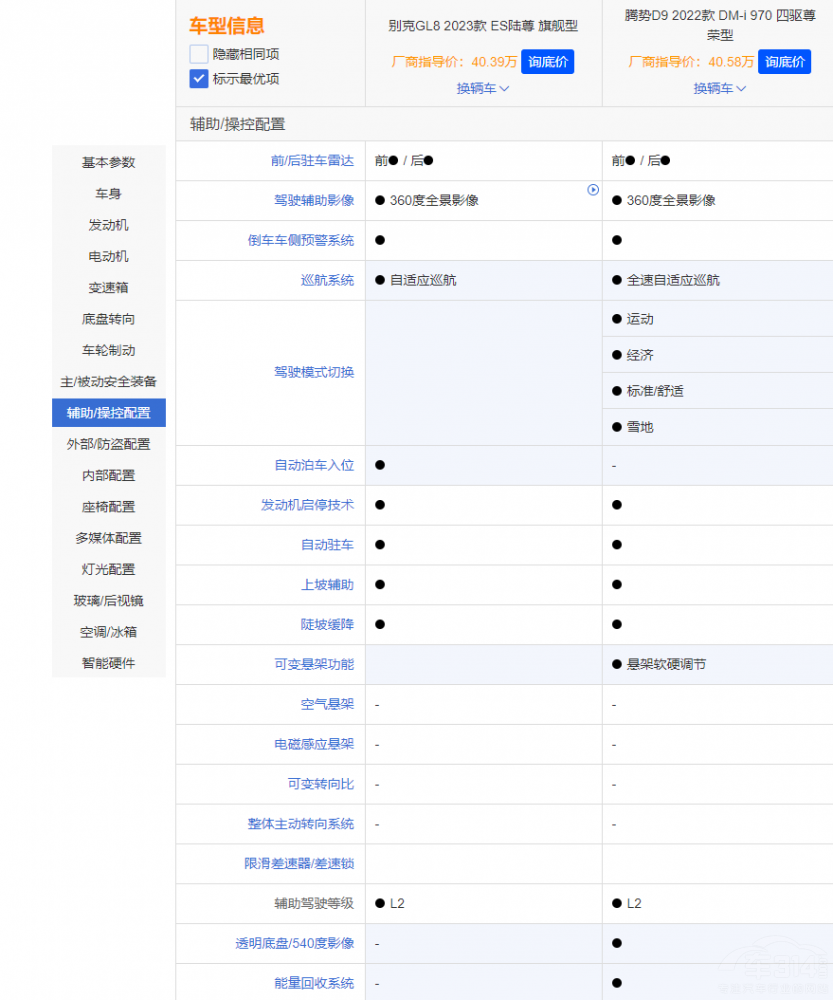Click the 陡坡缓降 parameter link
The height and width of the screenshot is (1000, 833).
(x=327, y=624)
